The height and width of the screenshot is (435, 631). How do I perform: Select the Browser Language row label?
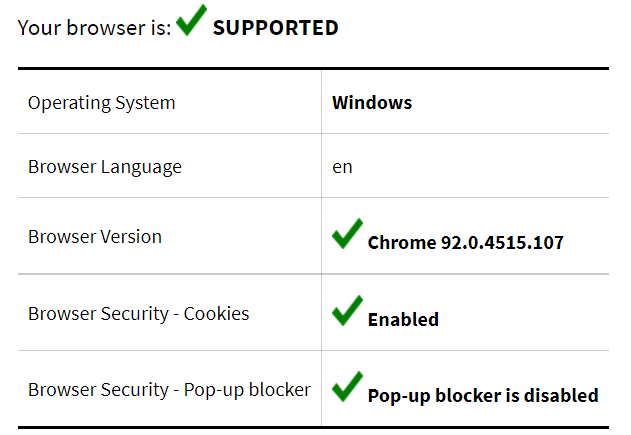click(x=105, y=167)
